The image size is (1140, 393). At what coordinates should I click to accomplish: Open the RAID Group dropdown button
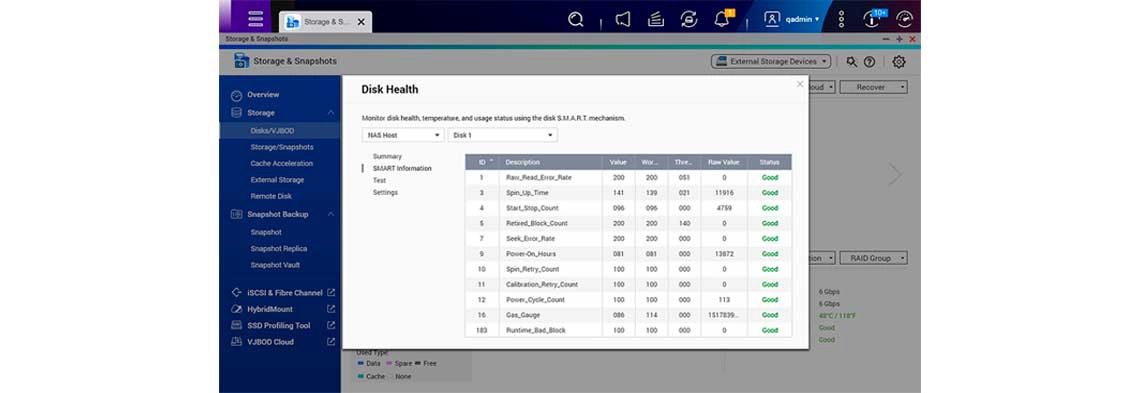tap(874, 258)
